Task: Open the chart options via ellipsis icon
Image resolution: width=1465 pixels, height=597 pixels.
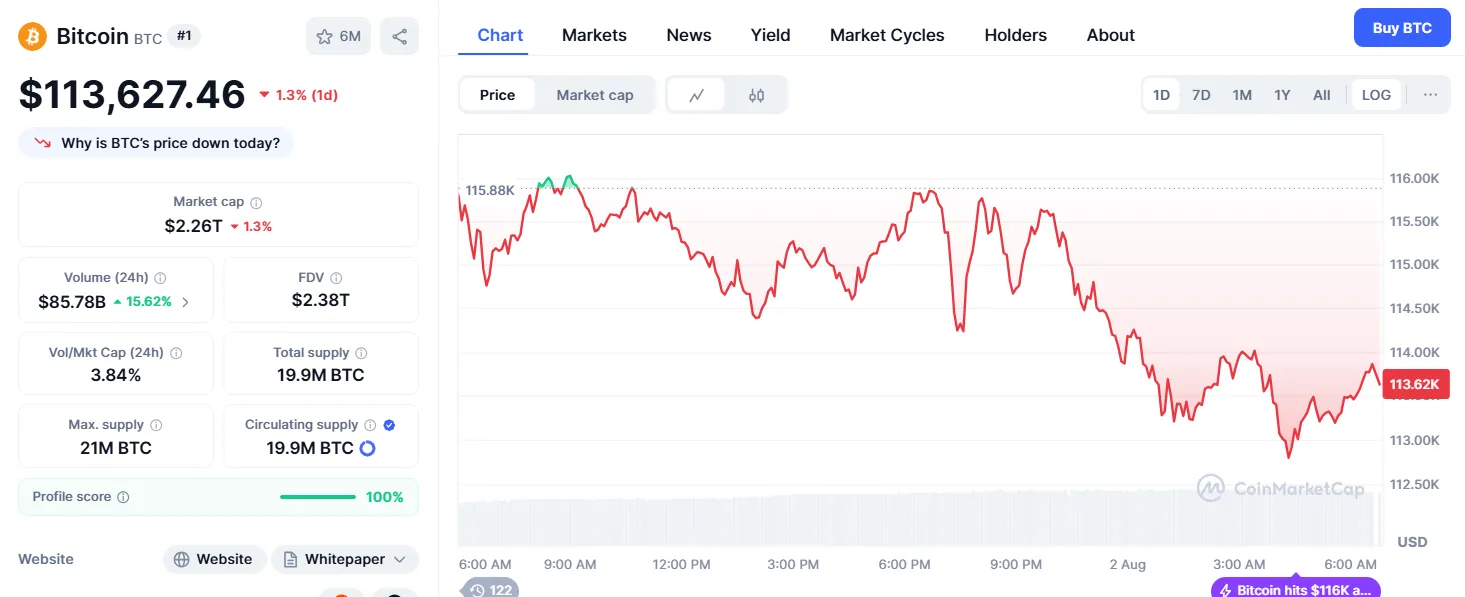Action: (x=1430, y=94)
